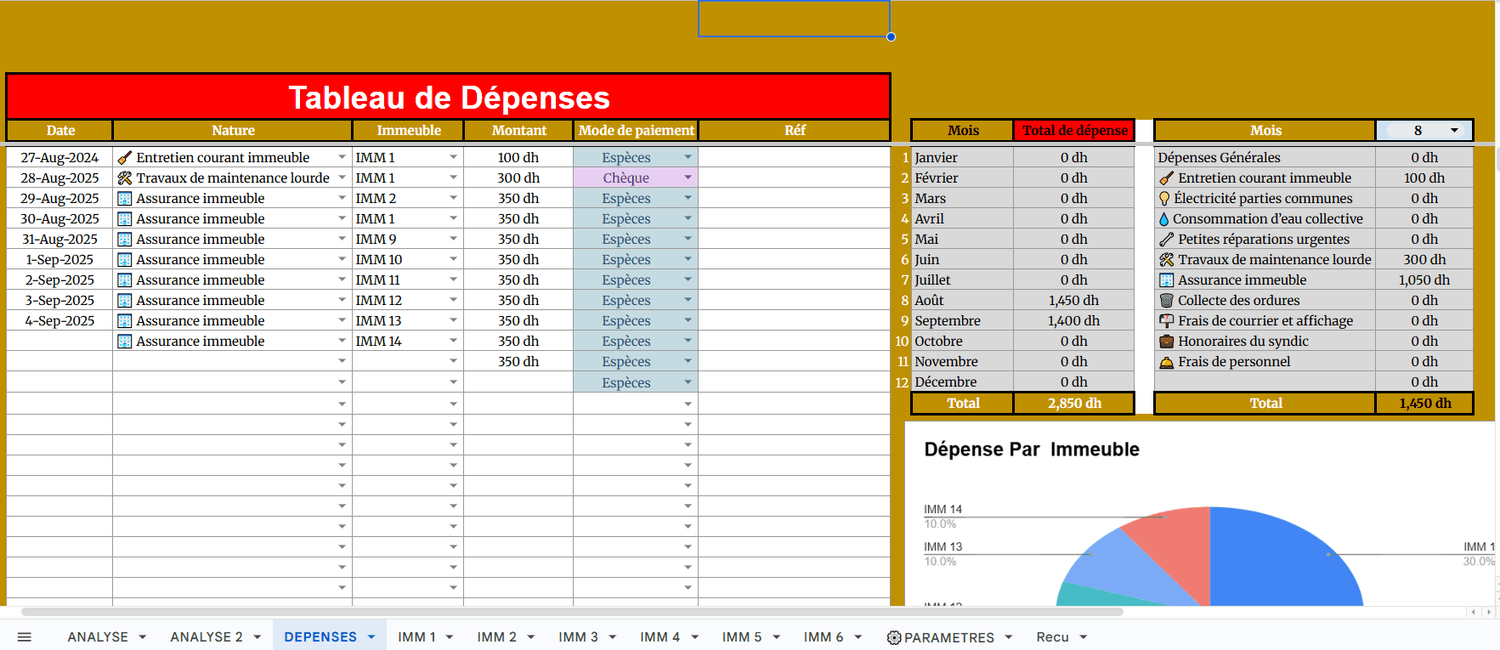Viewport: 1500px width, 650px height.
Task: Click the tools icon in the 28-Aug-2025 row
Action: [125, 178]
